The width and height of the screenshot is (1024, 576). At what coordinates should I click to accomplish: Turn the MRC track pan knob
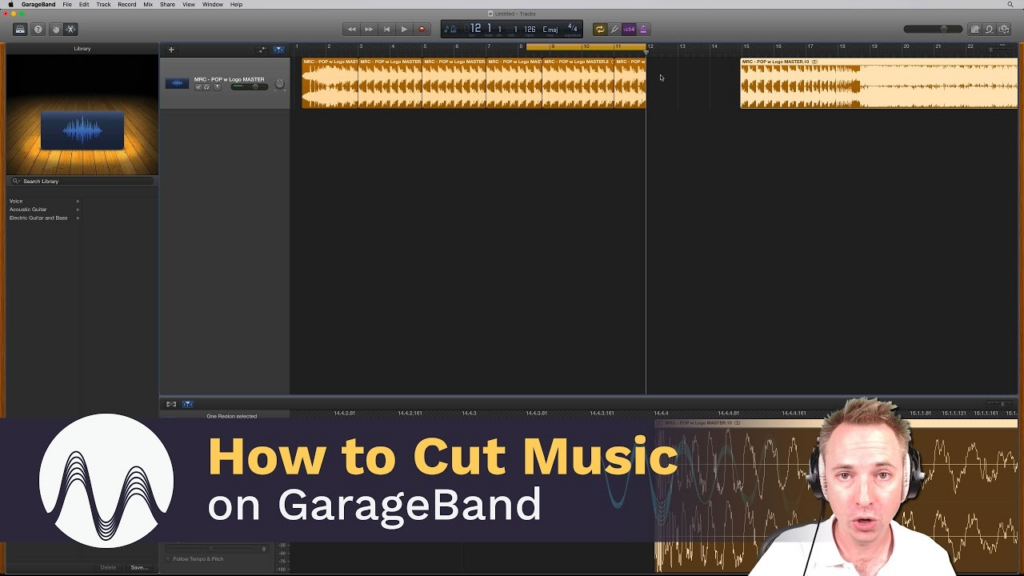280,84
